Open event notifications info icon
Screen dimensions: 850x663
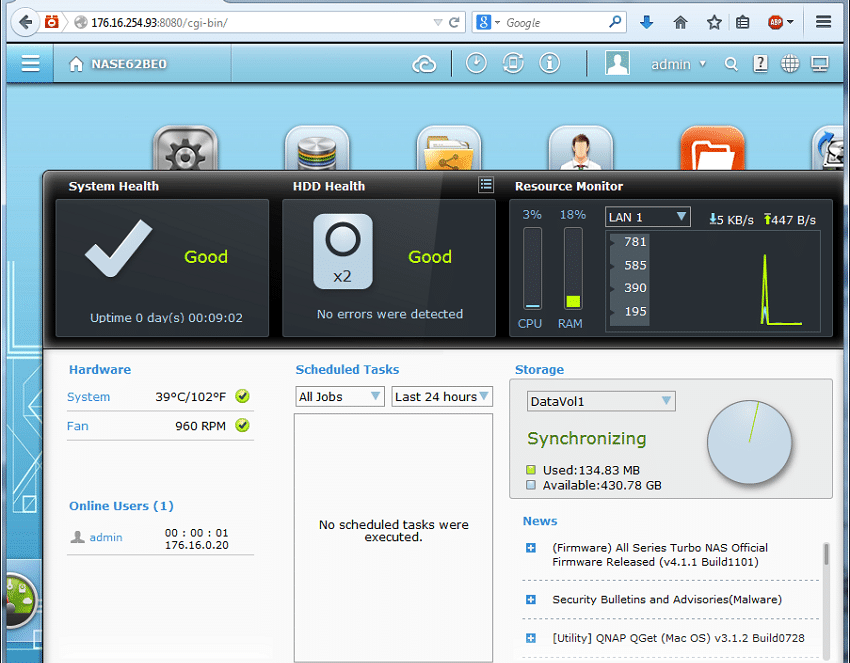click(549, 63)
